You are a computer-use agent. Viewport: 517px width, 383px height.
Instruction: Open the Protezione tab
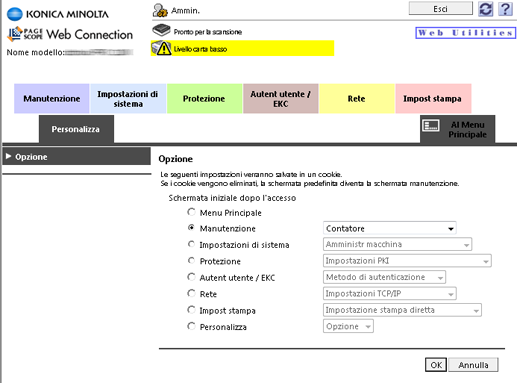click(204, 99)
